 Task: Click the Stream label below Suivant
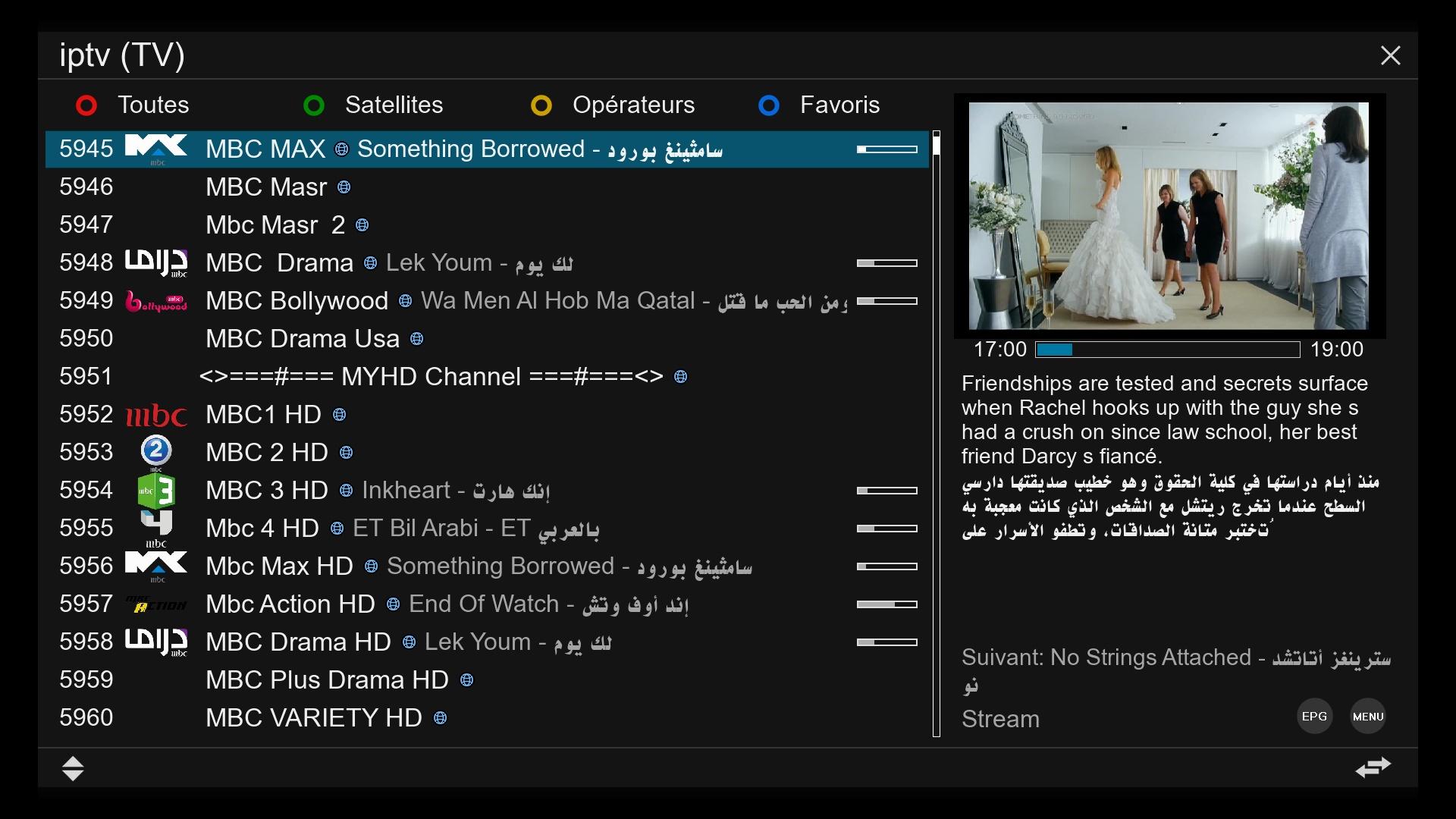1000,719
